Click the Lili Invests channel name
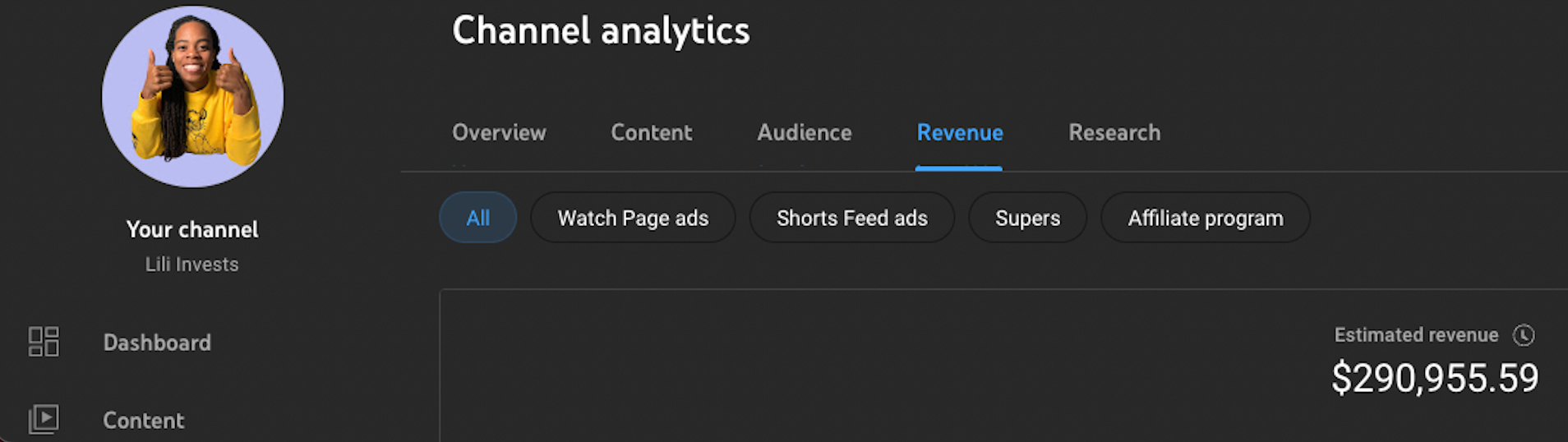This screenshot has height=442, width=1568. point(192,265)
